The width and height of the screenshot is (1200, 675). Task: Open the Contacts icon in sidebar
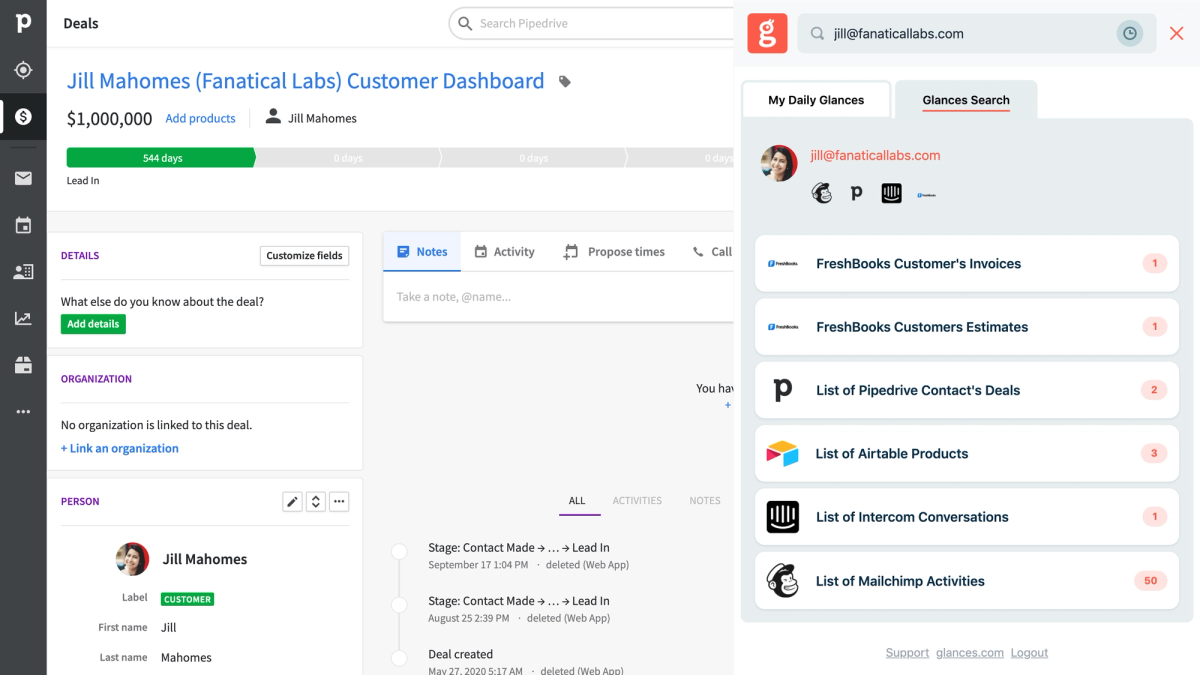click(x=23, y=271)
